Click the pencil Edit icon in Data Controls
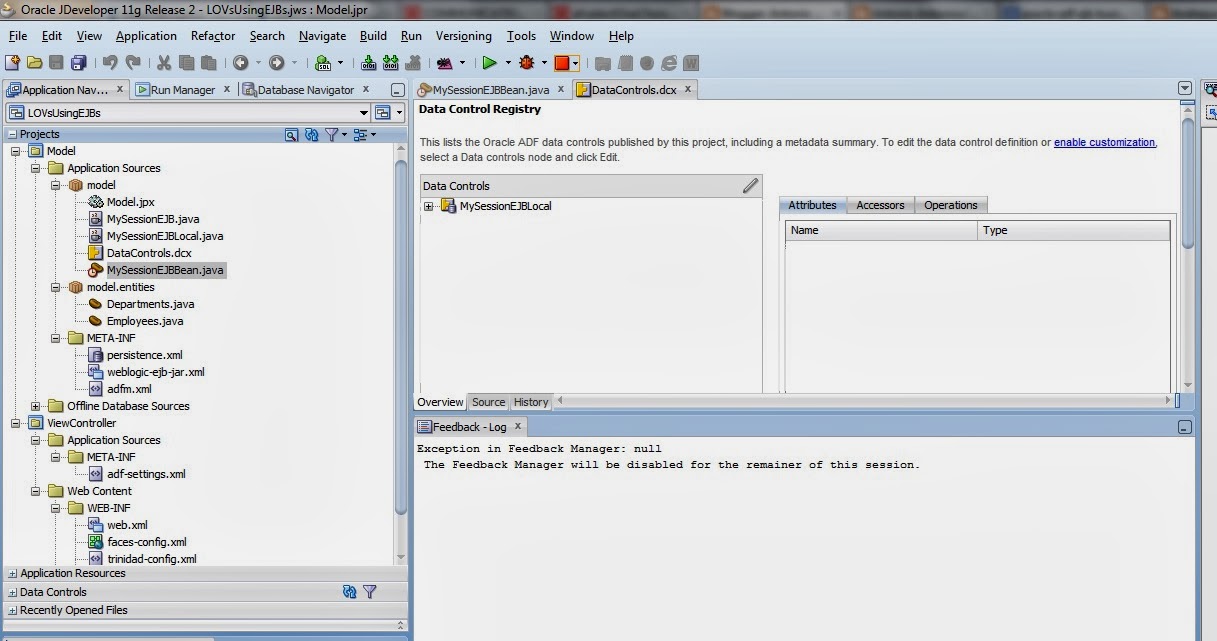The height and width of the screenshot is (641, 1217). pos(751,186)
